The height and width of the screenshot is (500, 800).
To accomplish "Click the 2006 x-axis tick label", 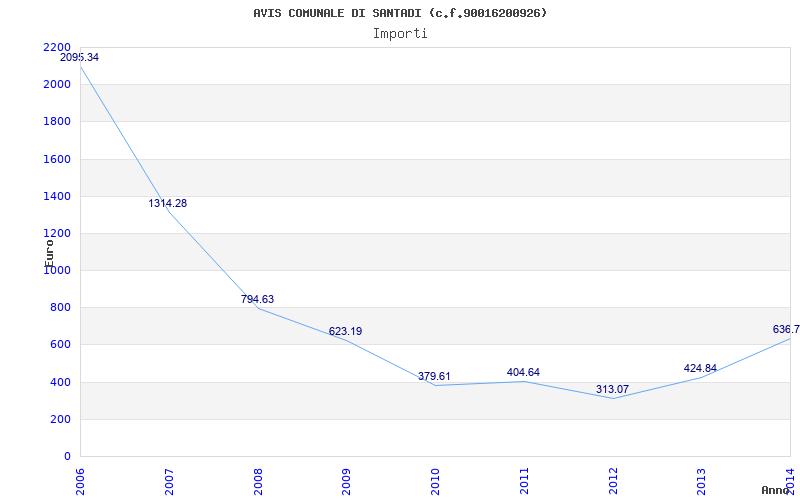I will pos(81,480).
